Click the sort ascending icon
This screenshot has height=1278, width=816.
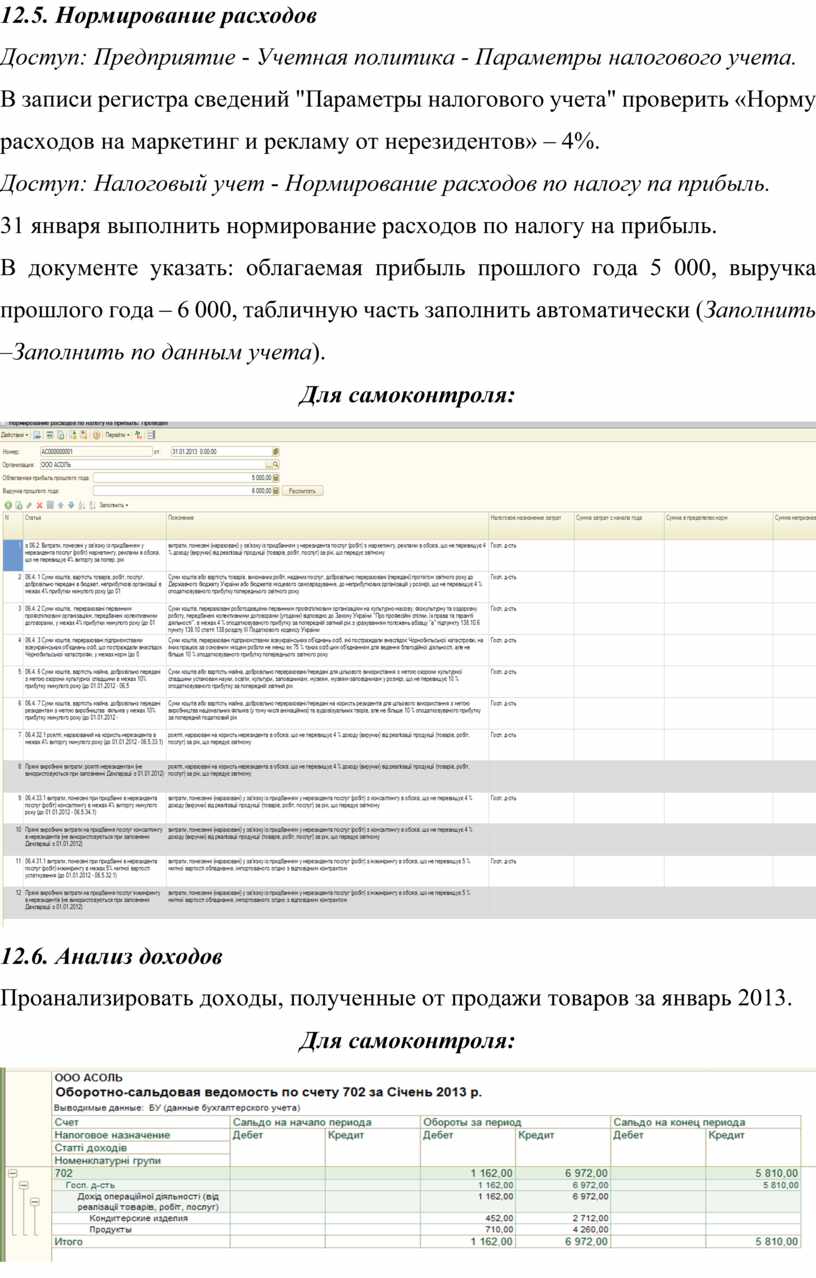(81, 505)
